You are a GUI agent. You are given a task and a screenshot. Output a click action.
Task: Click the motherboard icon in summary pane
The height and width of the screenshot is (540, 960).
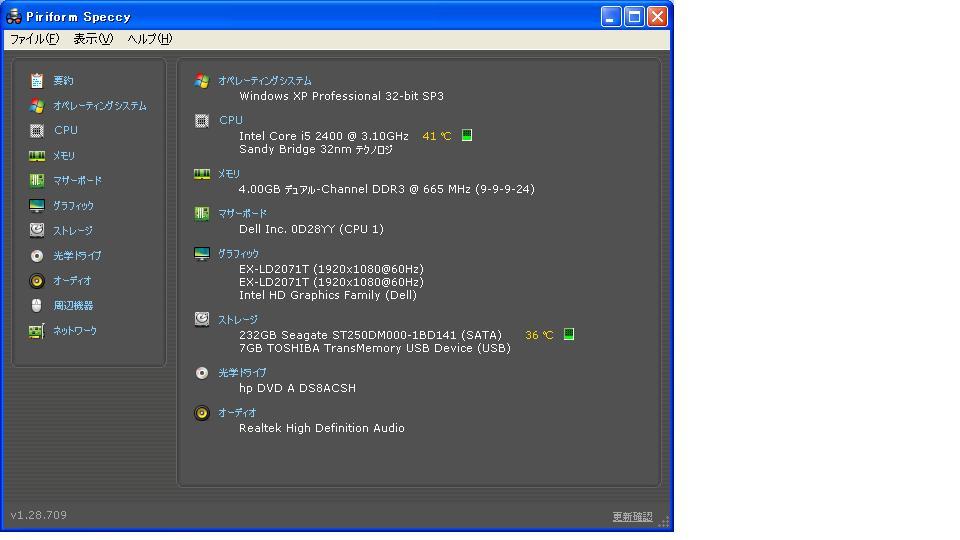201,214
